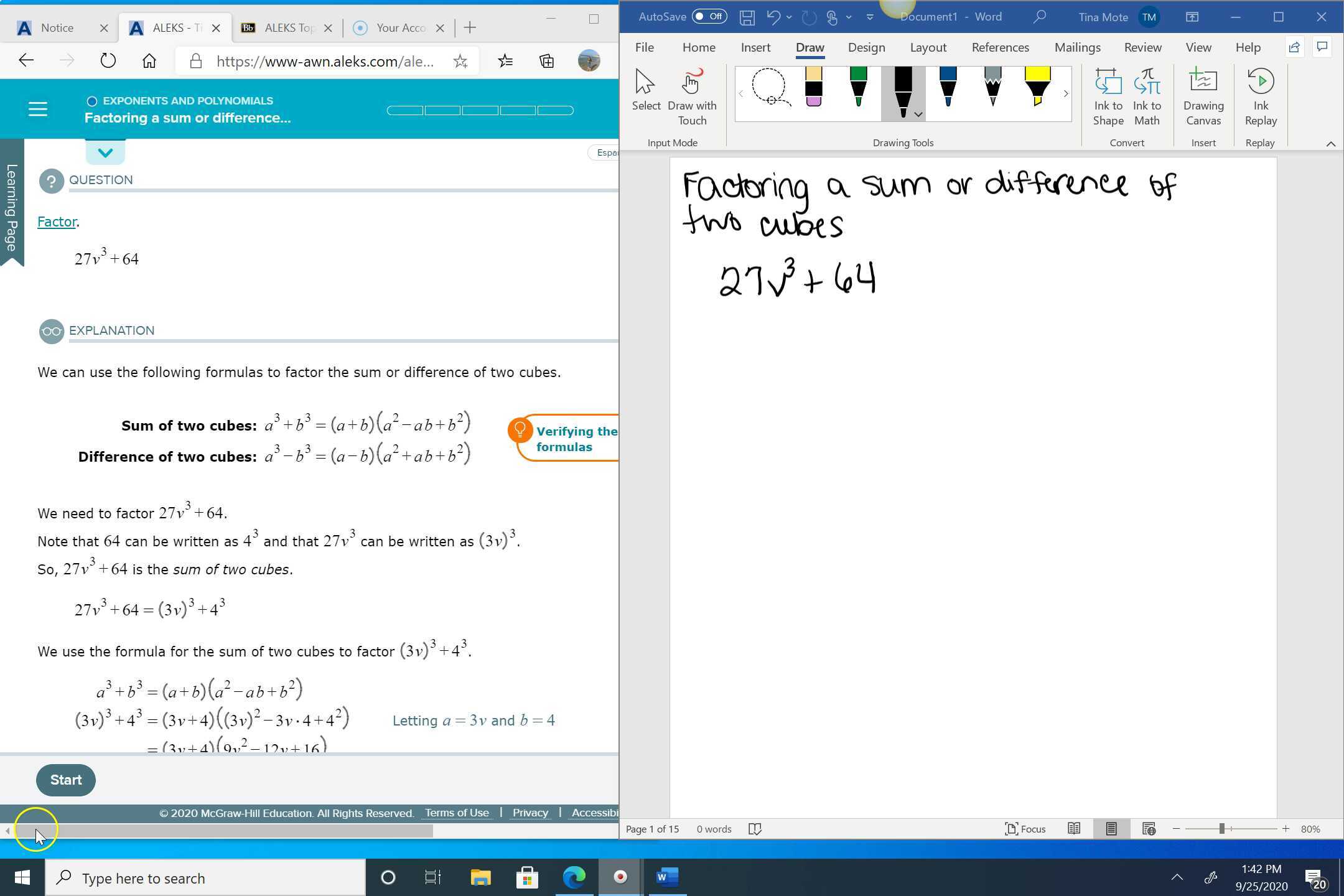The height and width of the screenshot is (896, 1344).
Task: Click Ink to Shape
Action: [1108, 98]
